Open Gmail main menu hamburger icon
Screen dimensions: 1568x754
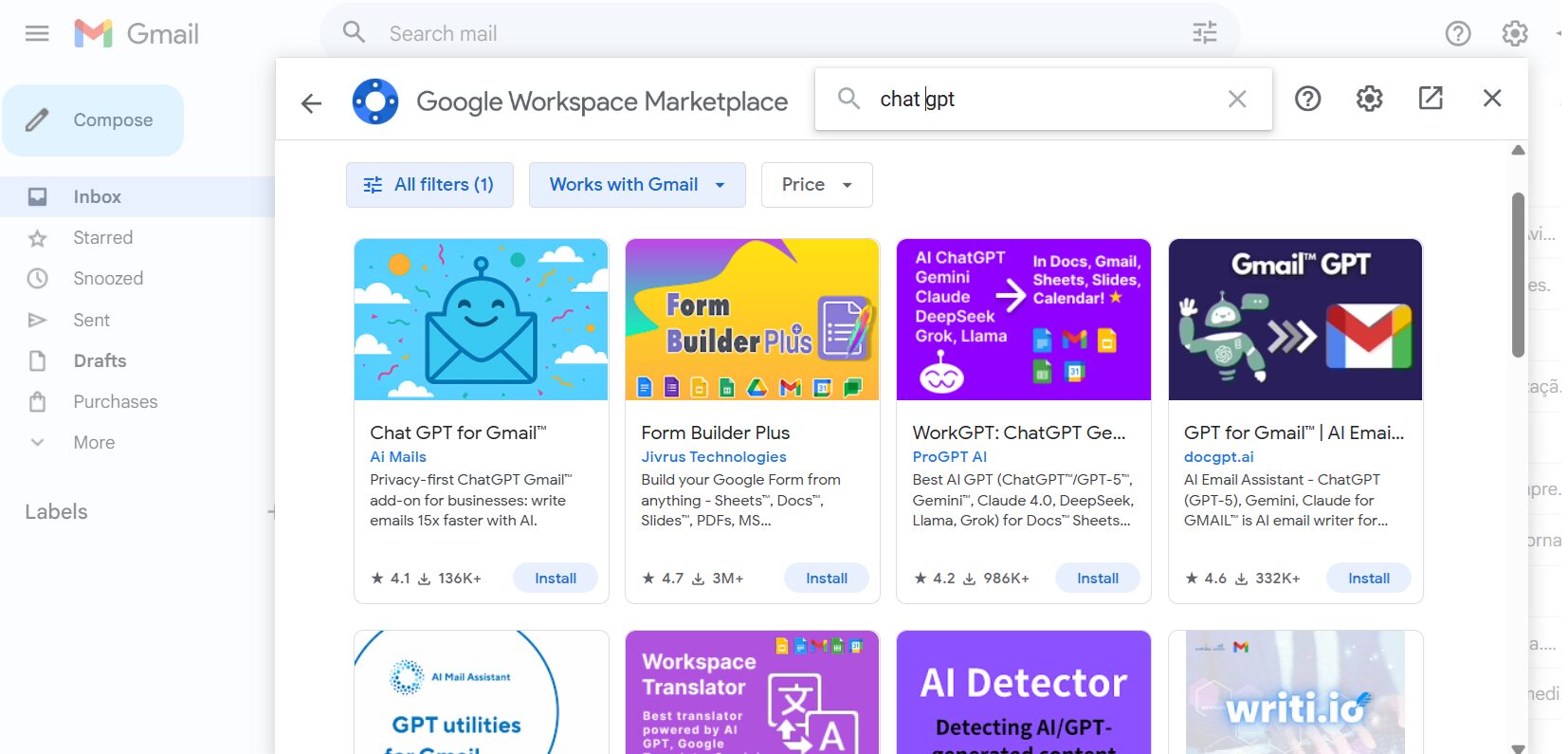coord(37,34)
